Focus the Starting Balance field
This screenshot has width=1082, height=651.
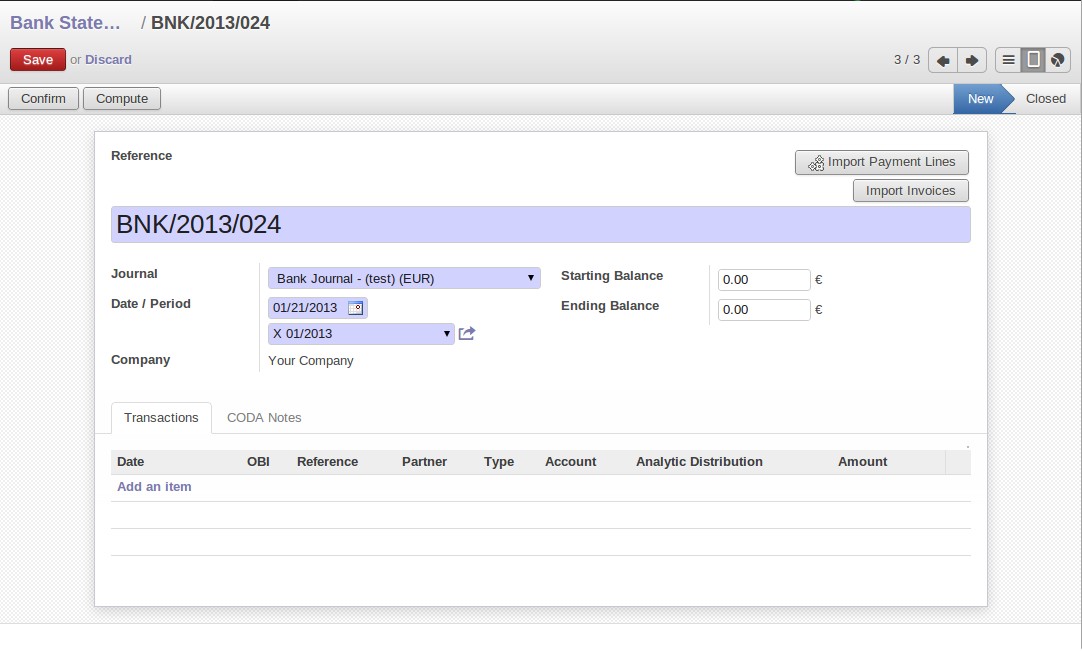tap(764, 280)
